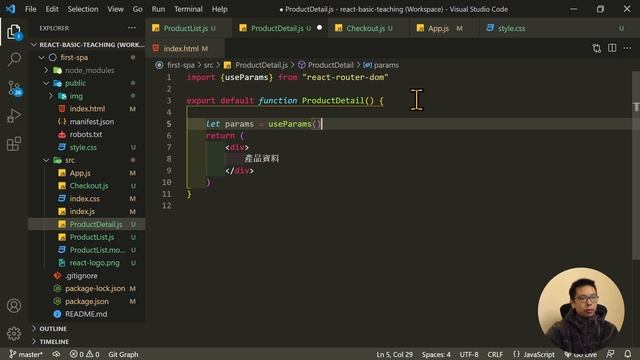Open the errors and warnings problems indicator
This screenshot has height=360, width=640.
pos(84,354)
